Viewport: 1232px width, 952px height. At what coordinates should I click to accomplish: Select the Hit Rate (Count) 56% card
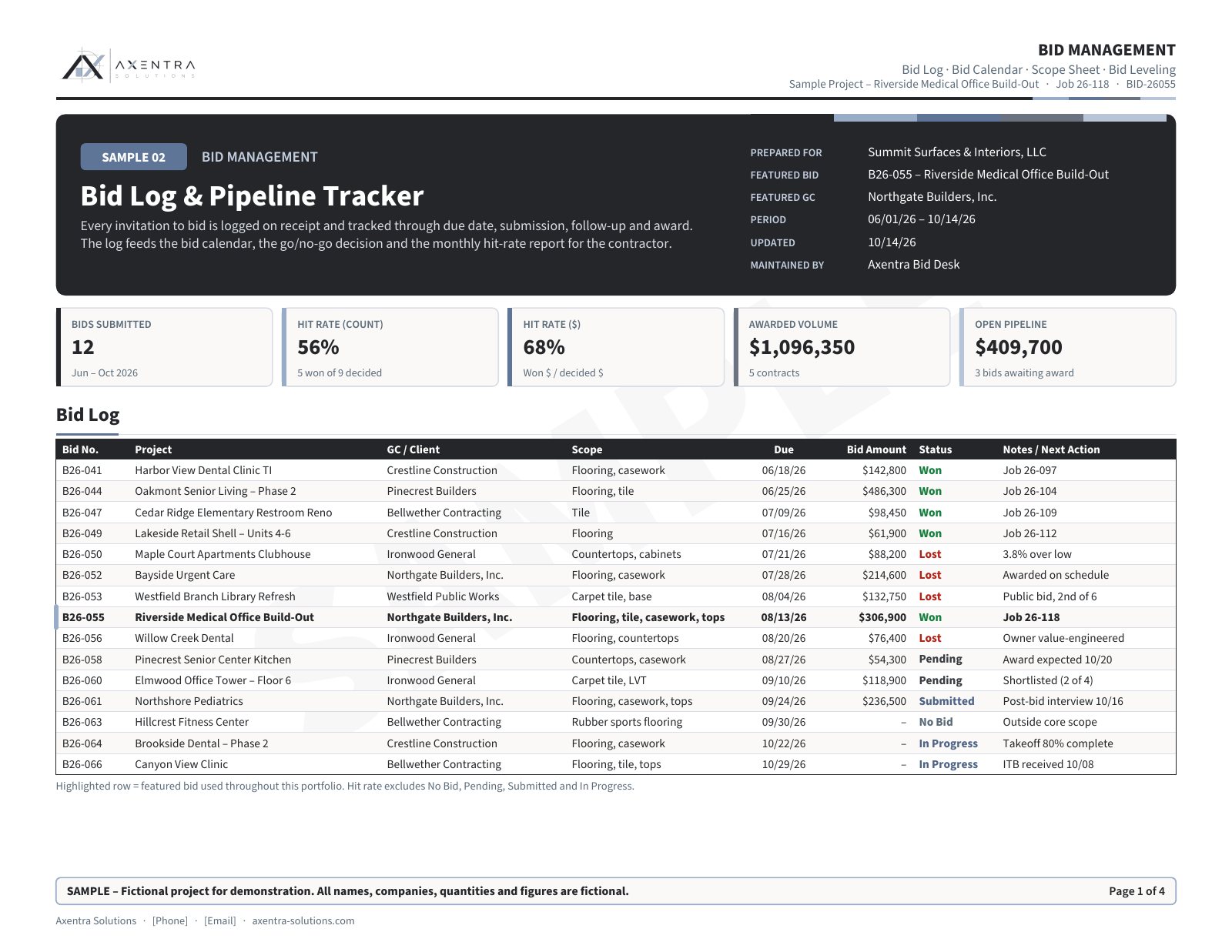click(x=390, y=347)
